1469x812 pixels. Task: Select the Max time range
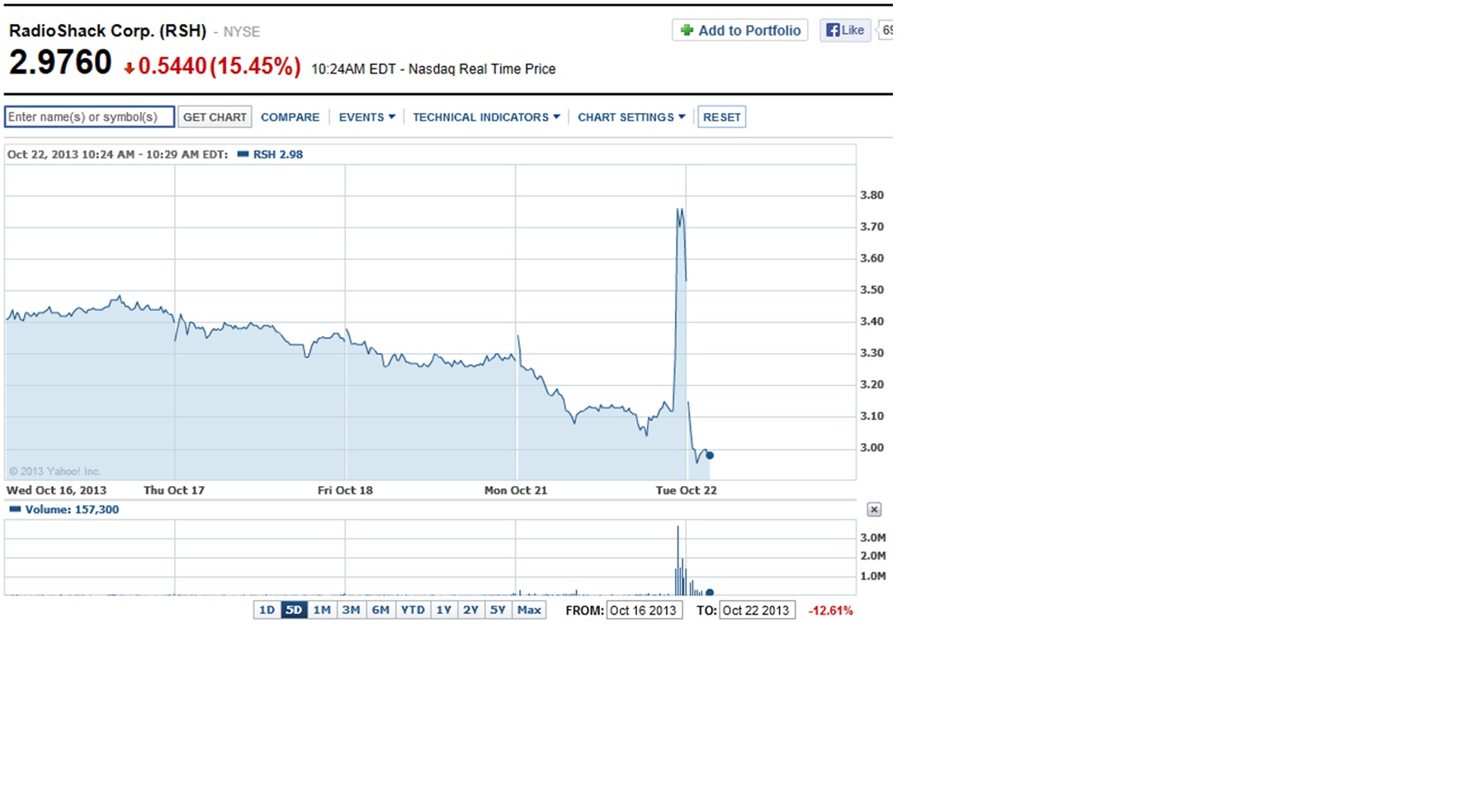pos(529,611)
